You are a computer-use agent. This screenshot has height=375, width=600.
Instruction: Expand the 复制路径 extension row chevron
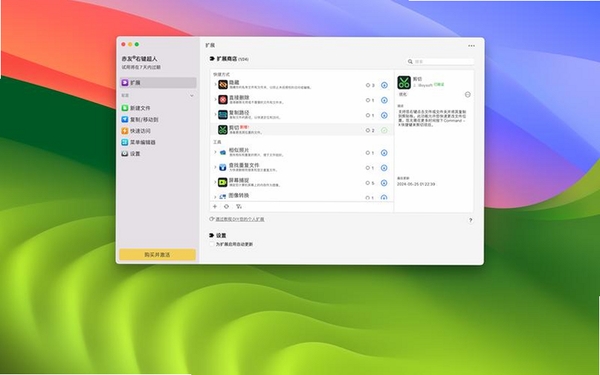[x=215, y=114]
